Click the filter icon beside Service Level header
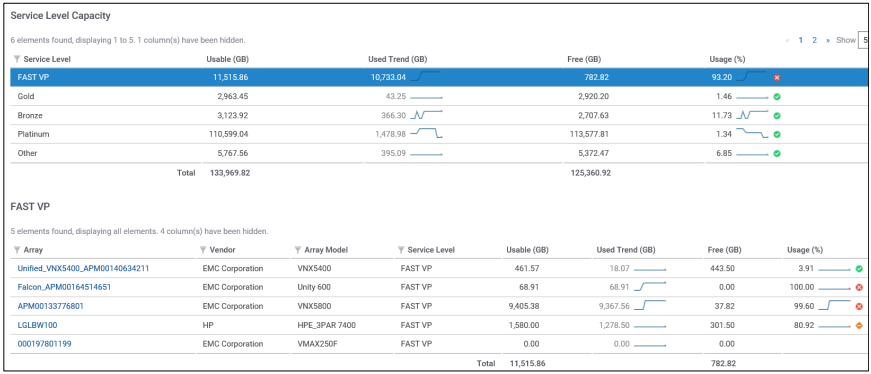871x374 pixels. point(17,59)
